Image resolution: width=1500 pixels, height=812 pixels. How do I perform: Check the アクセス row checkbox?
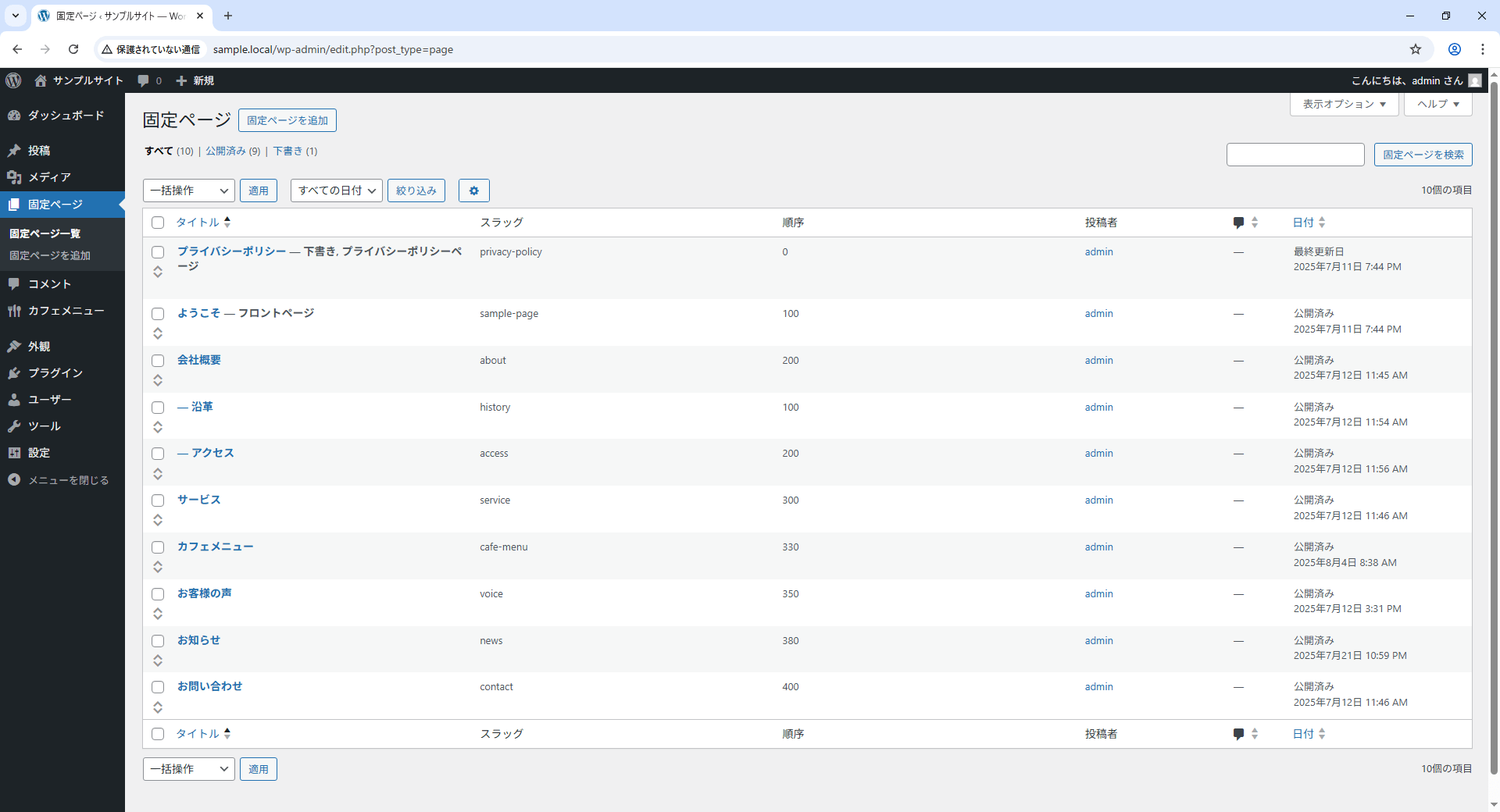pos(158,454)
